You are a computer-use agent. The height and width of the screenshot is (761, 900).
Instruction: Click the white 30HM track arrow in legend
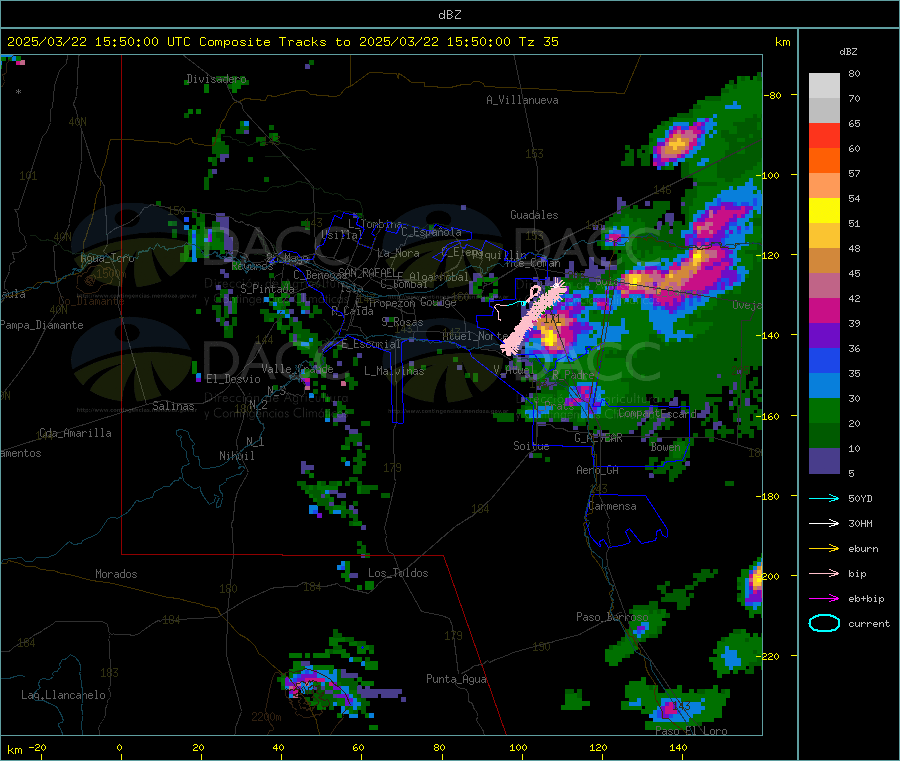pos(824,523)
